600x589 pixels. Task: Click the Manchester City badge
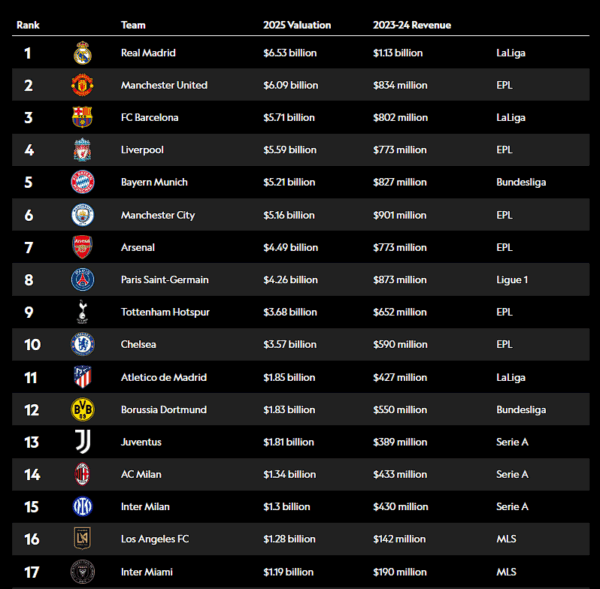tap(82, 215)
